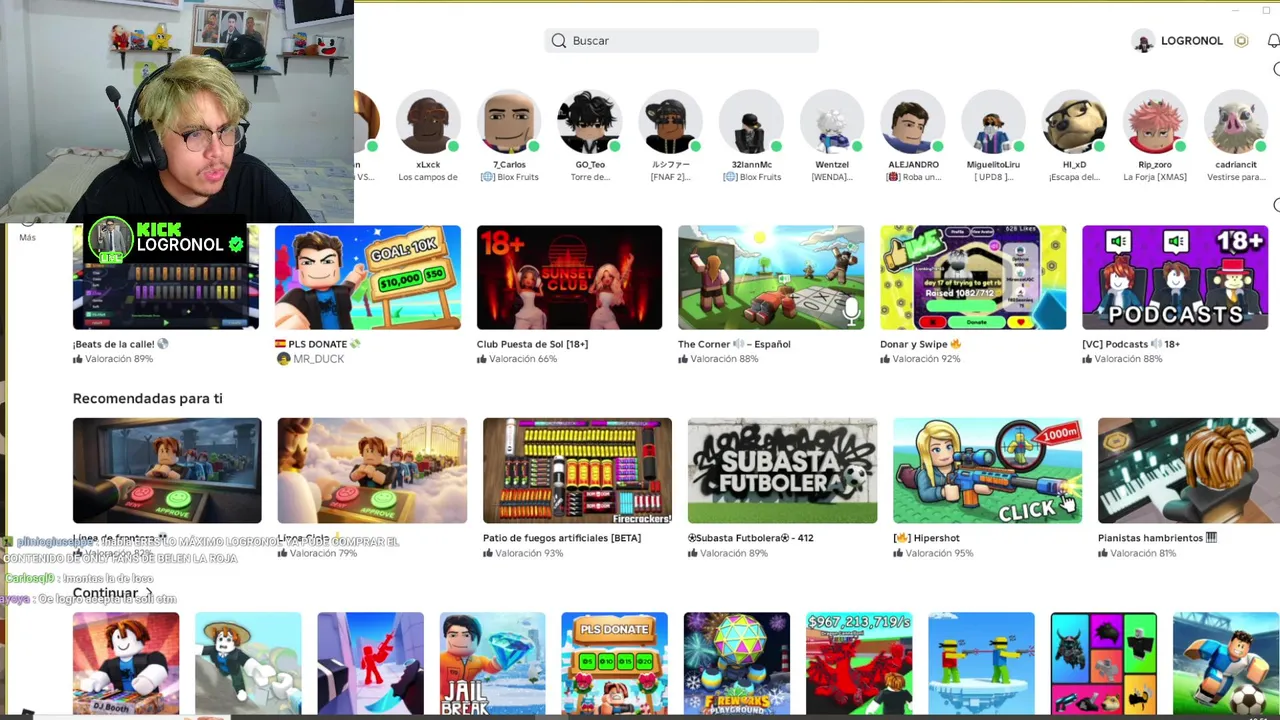
Task: Open the VC Podcasts 18+ thumbnail
Action: [1175, 277]
